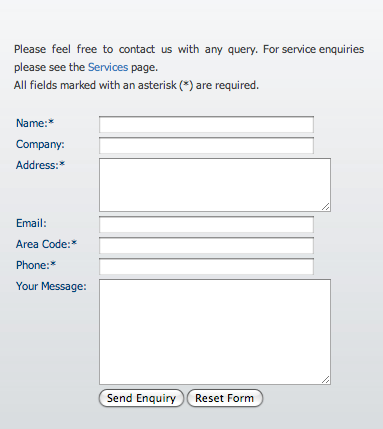Image resolution: width=383 pixels, height=429 pixels.
Task: Submit form with Send Enquiry button
Action: pyautogui.click(x=141, y=398)
